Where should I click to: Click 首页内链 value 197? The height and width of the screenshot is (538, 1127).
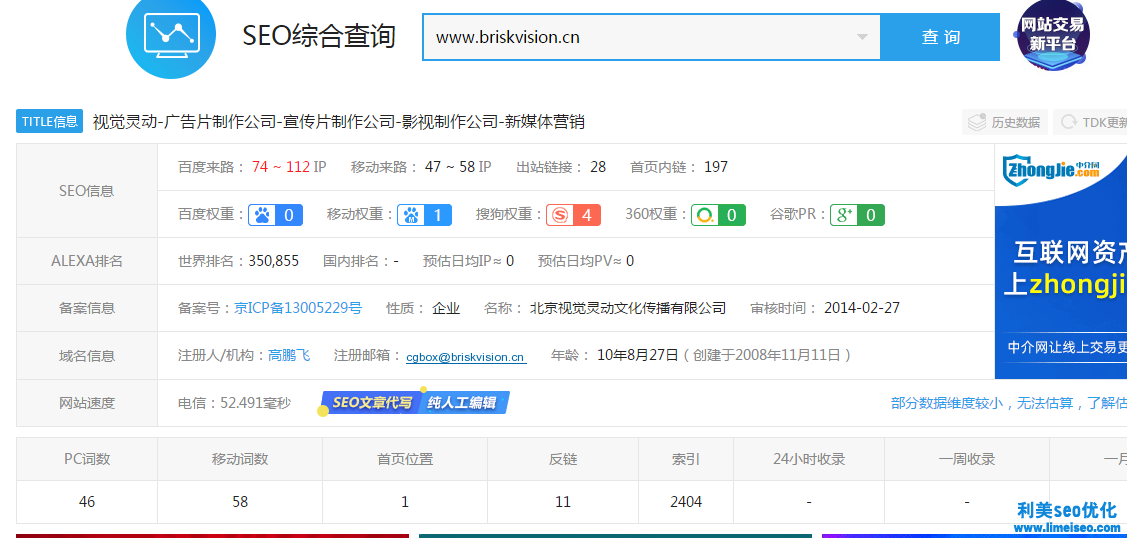(716, 167)
